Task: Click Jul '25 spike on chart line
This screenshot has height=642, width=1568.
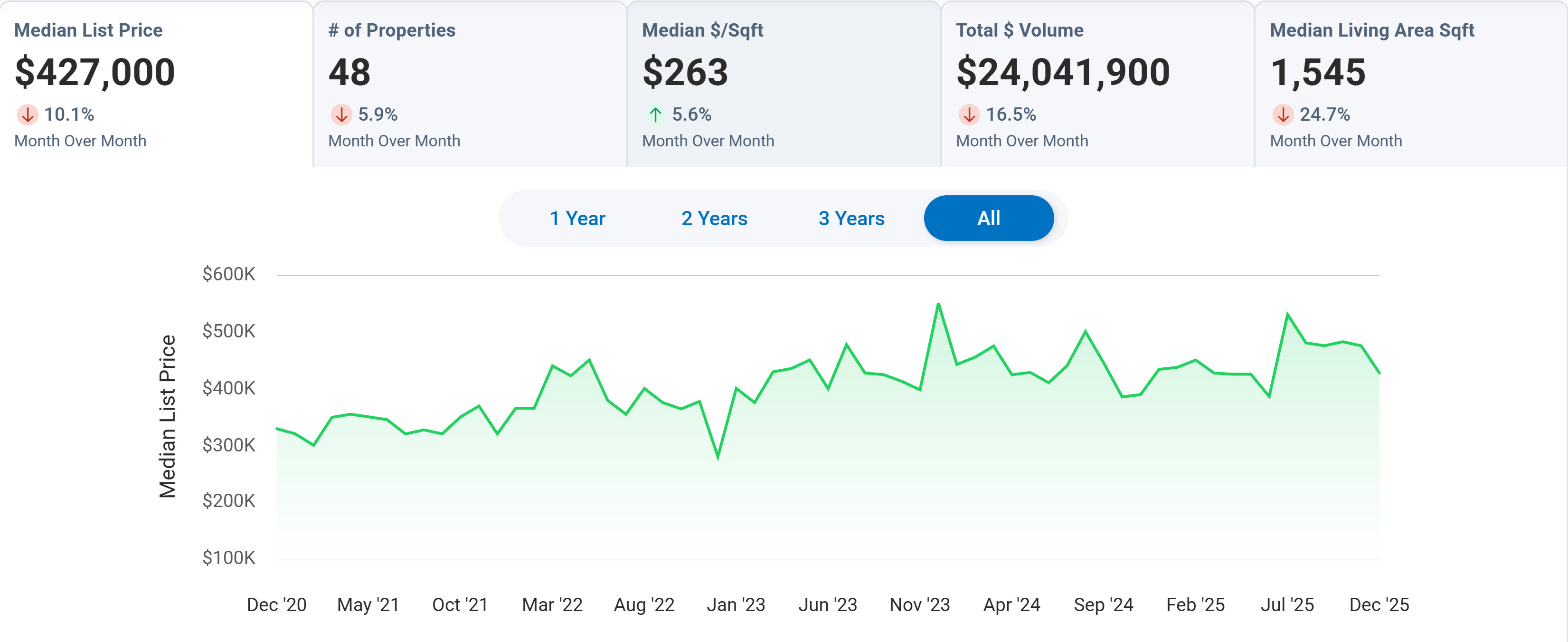Action: pos(1287,314)
